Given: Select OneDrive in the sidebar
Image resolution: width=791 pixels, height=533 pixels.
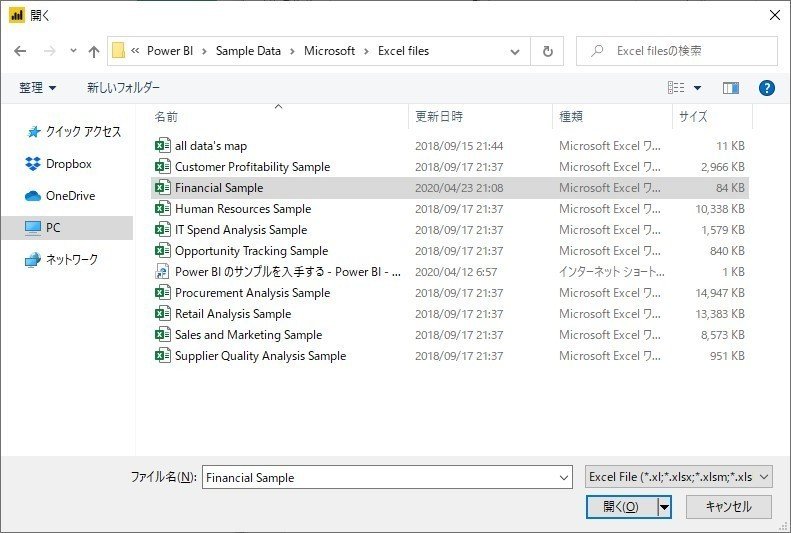Looking at the screenshot, I should (x=60, y=196).
